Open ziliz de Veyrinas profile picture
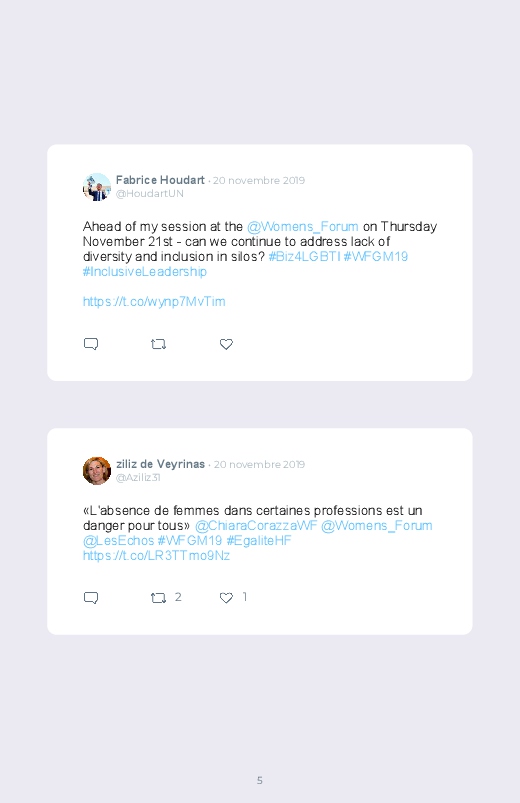 point(97,471)
